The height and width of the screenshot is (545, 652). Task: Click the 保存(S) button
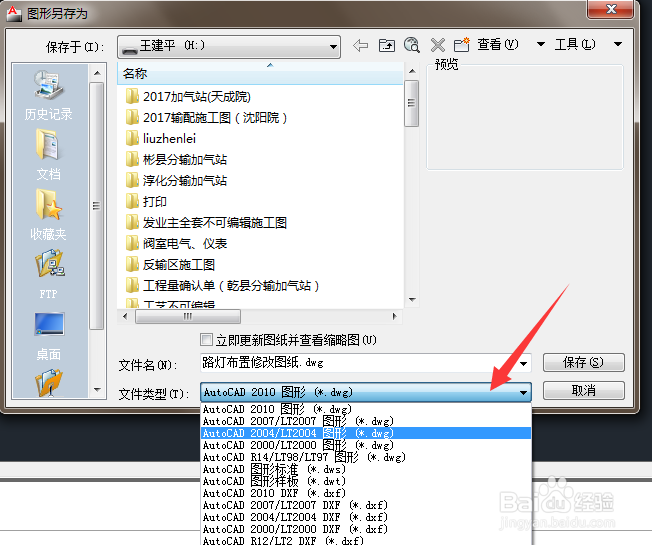click(x=583, y=363)
